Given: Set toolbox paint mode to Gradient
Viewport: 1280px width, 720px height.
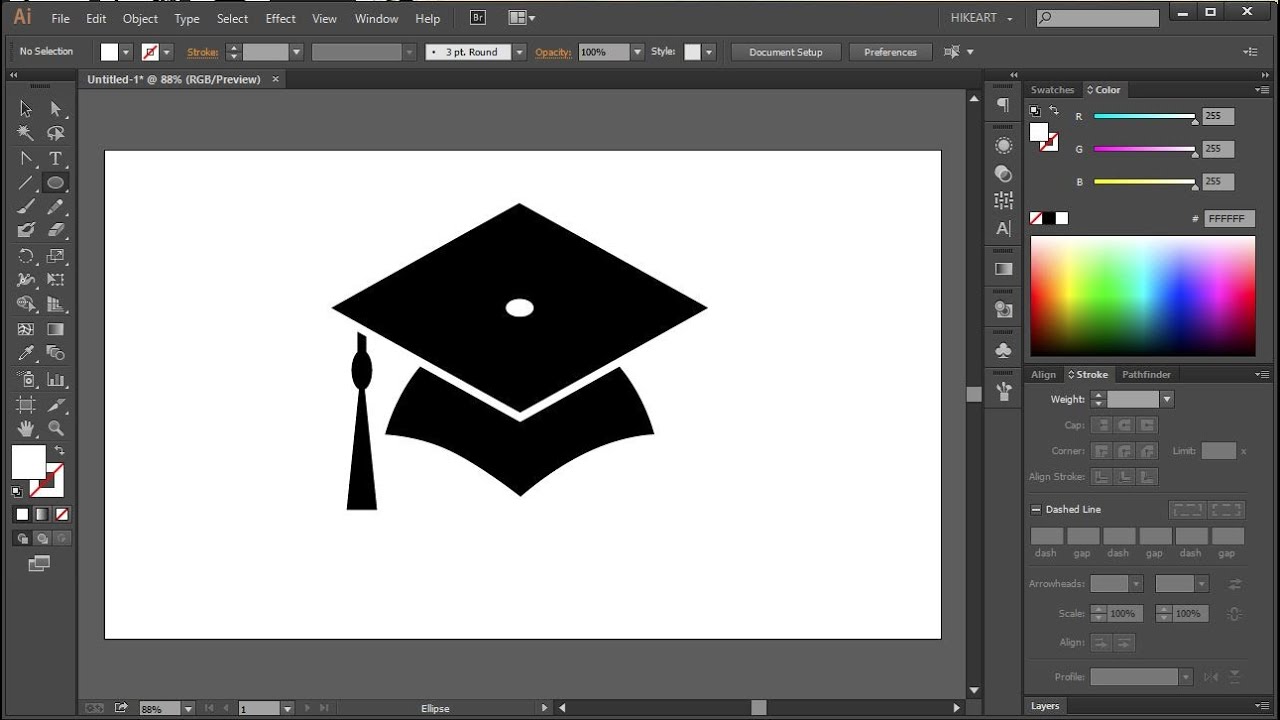Looking at the screenshot, I should click(x=42, y=514).
